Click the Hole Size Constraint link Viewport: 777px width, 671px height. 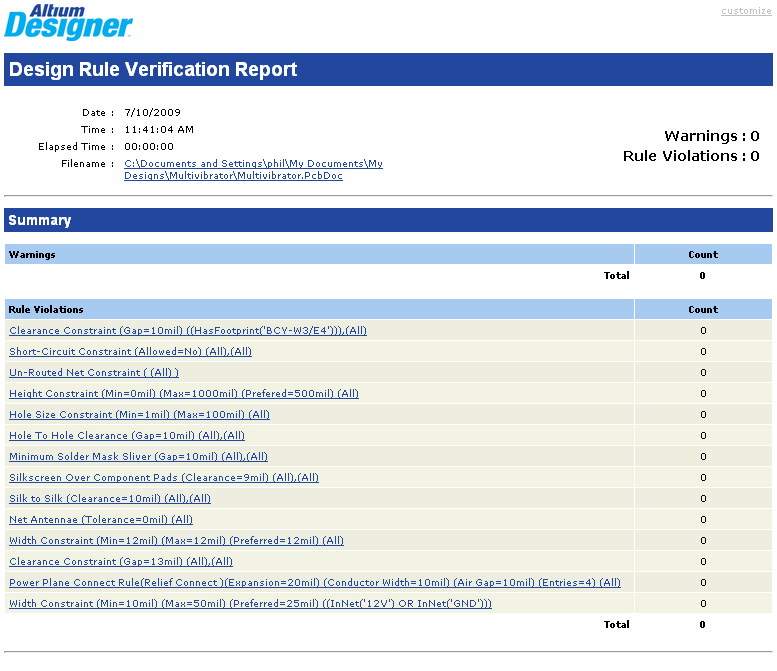point(139,414)
